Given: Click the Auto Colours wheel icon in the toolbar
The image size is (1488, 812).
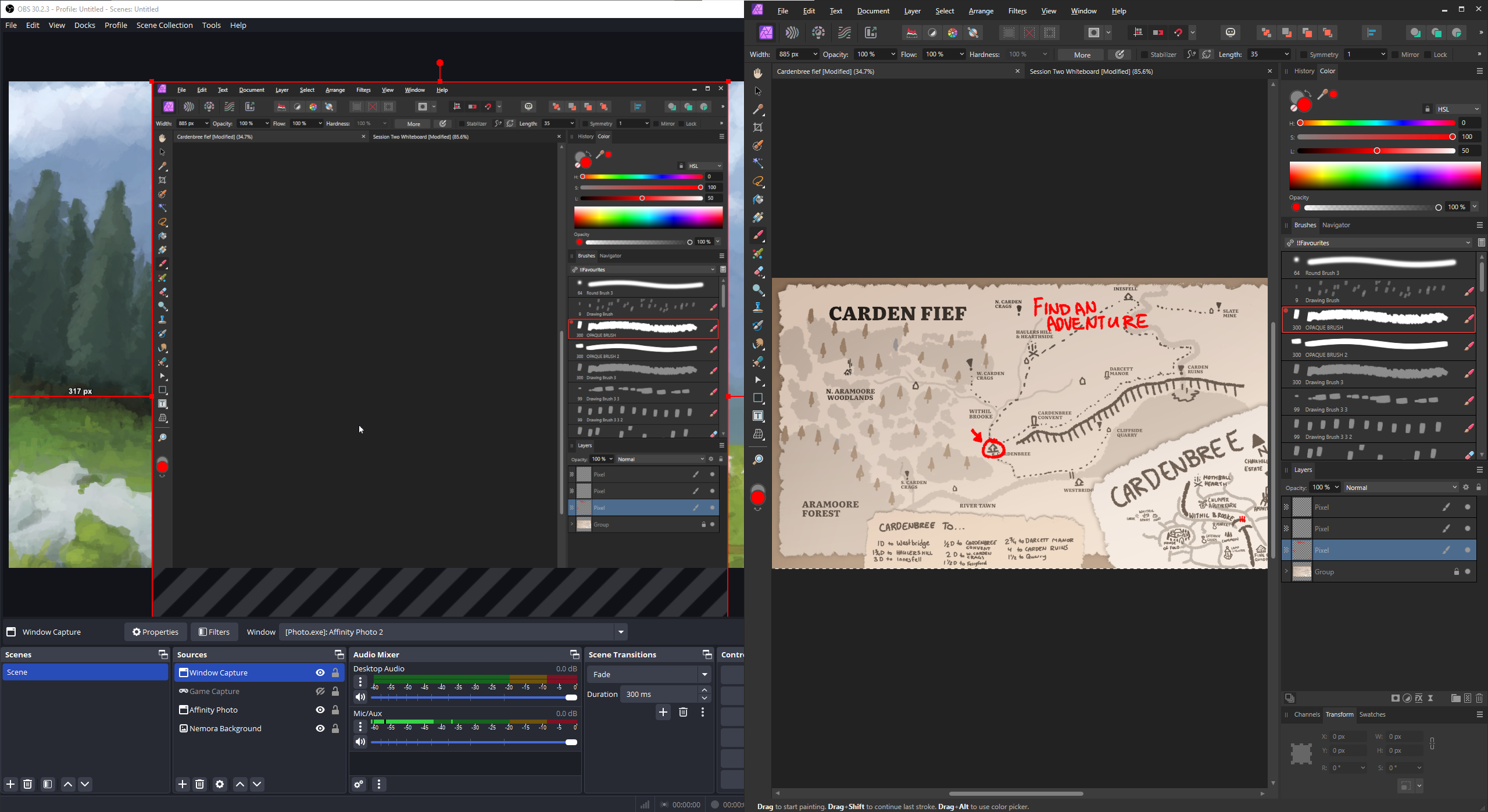Looking at the screenshot, I should pyautogui.click(x=953, y=33).
